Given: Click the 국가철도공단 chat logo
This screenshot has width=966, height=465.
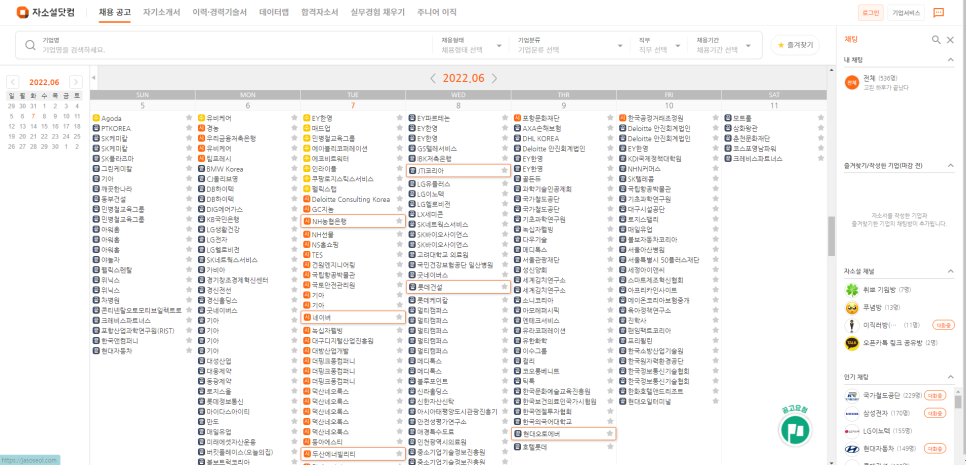Looking at the screenshot, I should (x=852, y=395).
